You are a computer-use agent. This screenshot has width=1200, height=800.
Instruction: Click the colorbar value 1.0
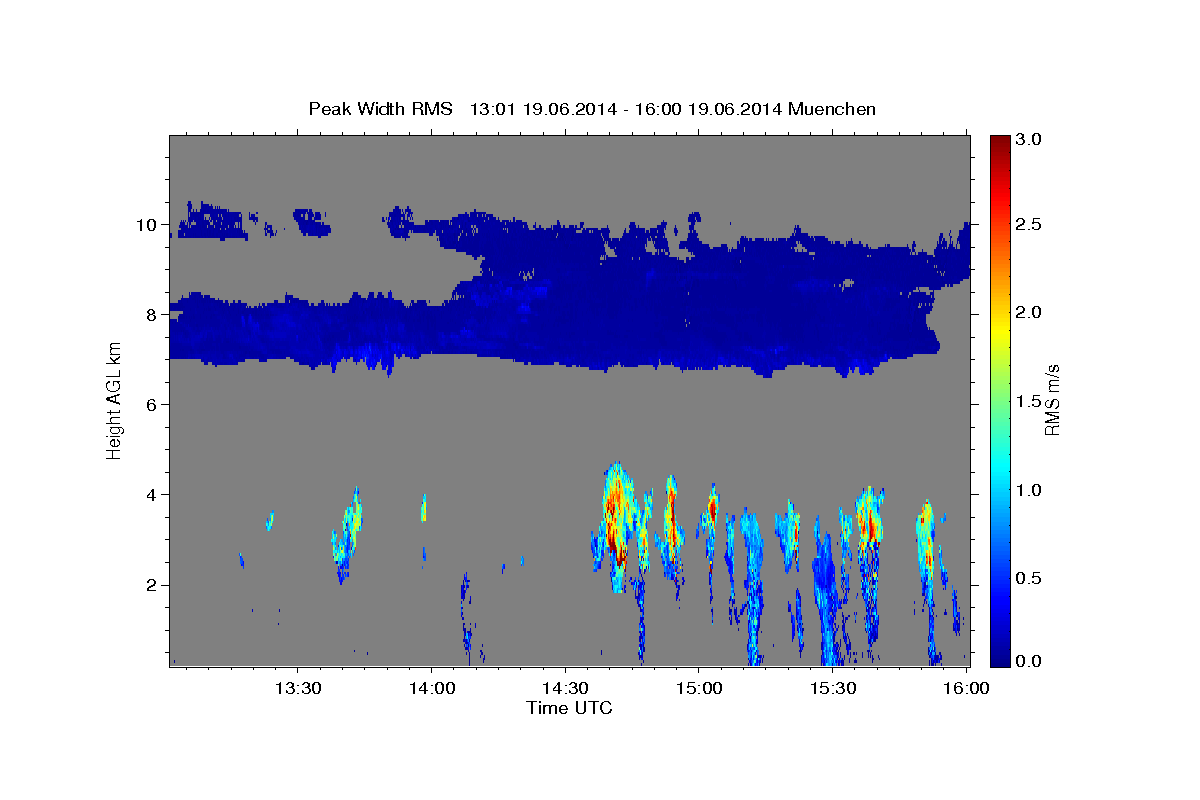tap(1029, 490)
